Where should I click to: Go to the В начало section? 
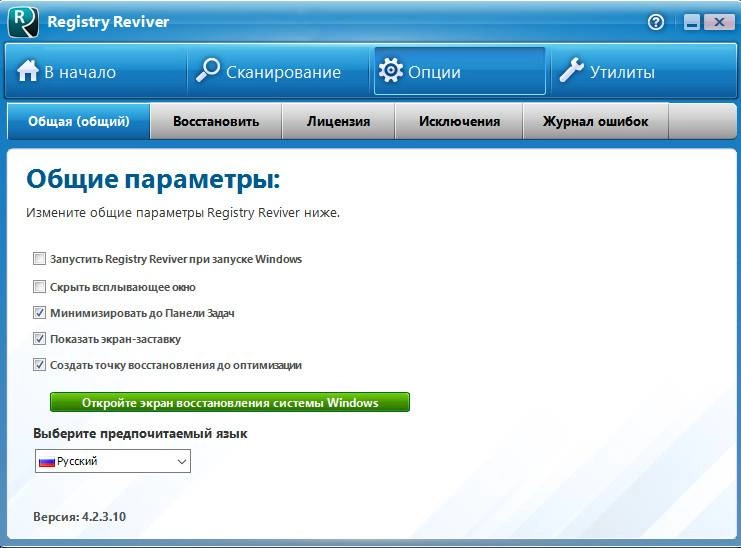pos(96,71)
